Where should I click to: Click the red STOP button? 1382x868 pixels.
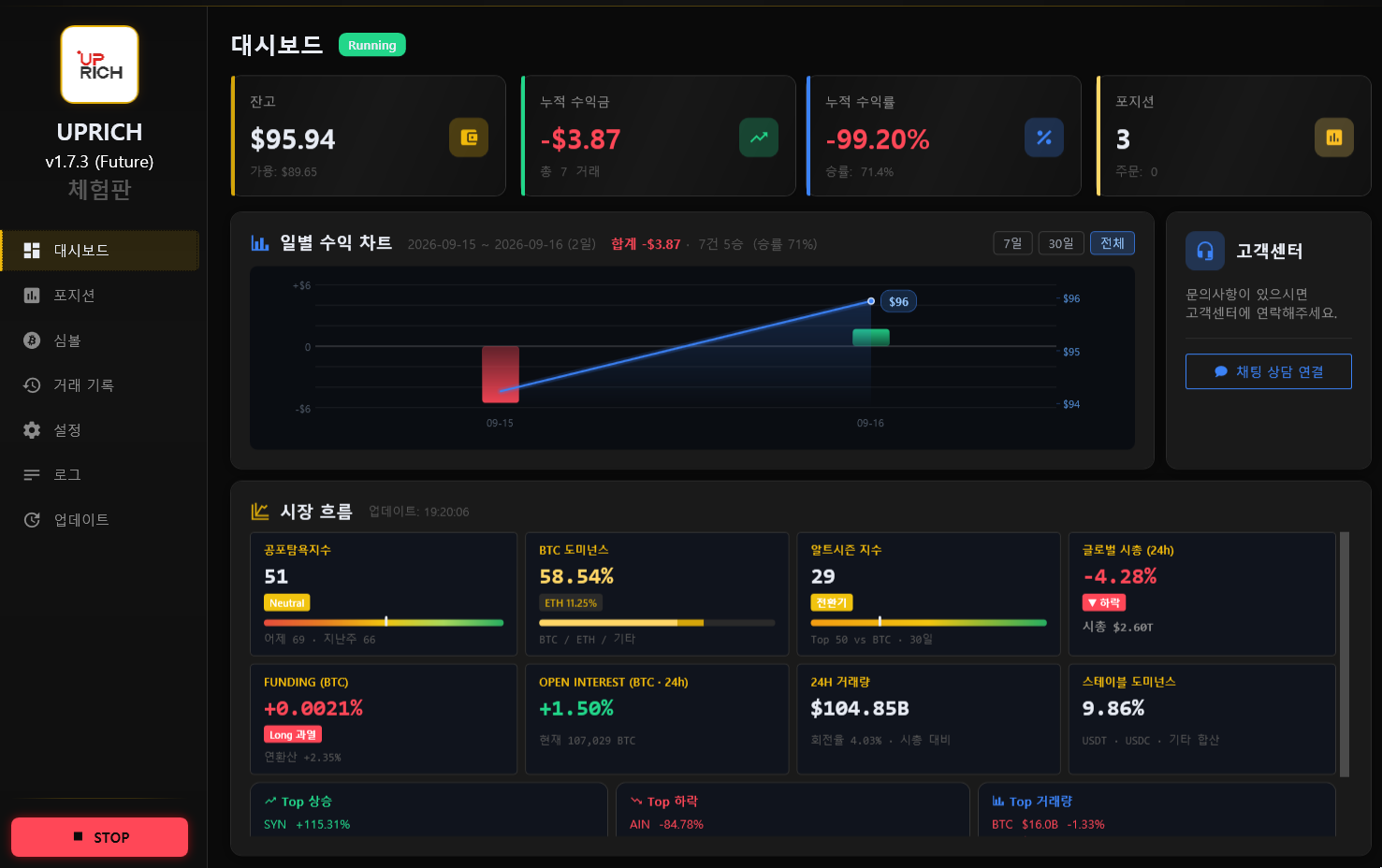pyautogui.click(x=100, y=837)
